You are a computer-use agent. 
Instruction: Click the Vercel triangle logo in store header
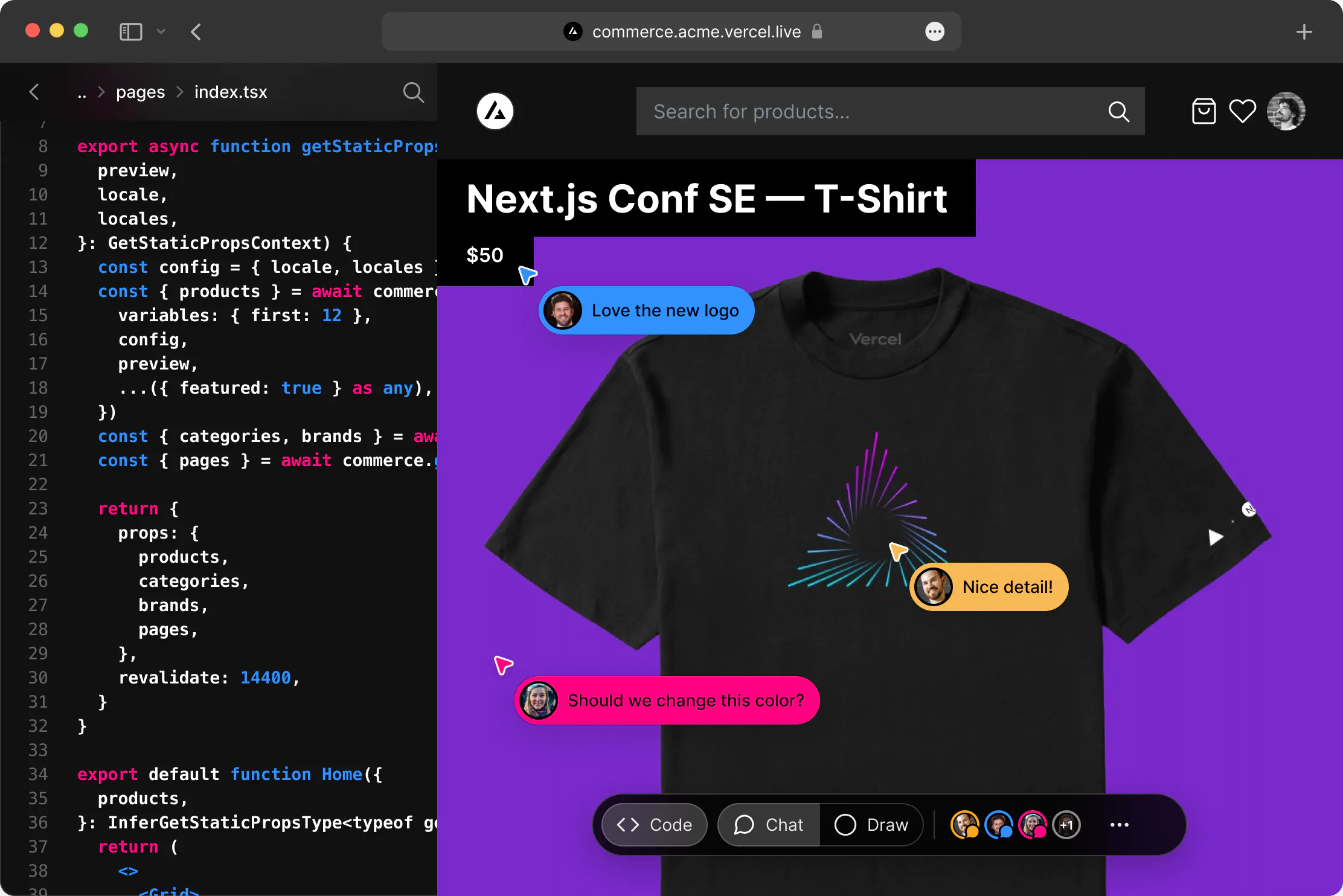495,111
